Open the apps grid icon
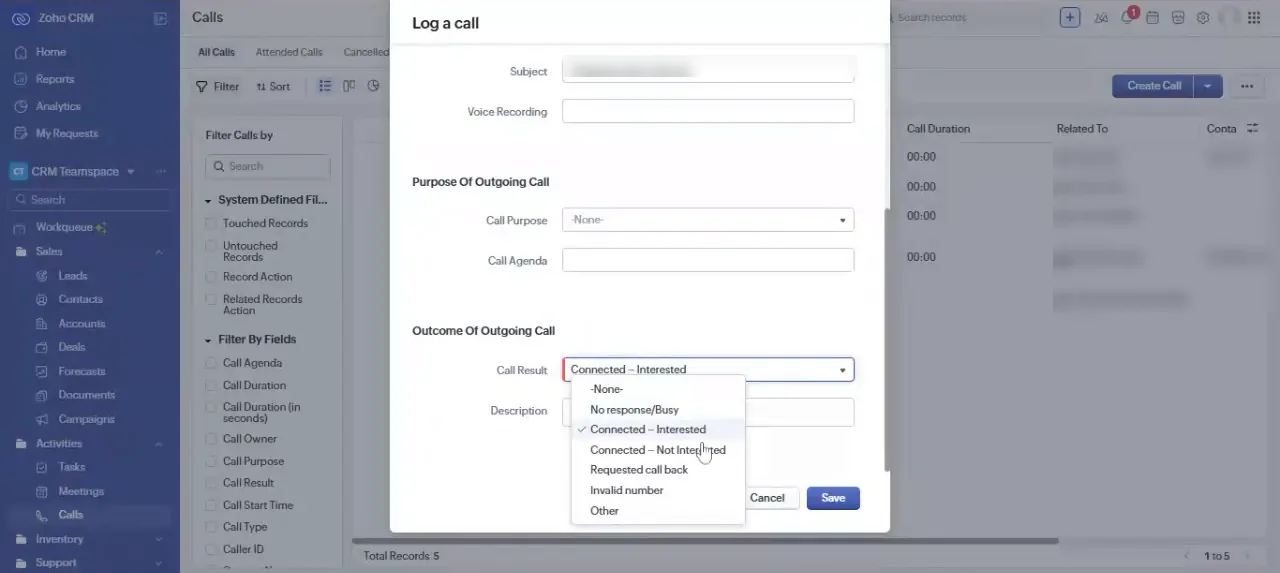The width and height of the screenshot is (1280, 573). coord(1253,18)
